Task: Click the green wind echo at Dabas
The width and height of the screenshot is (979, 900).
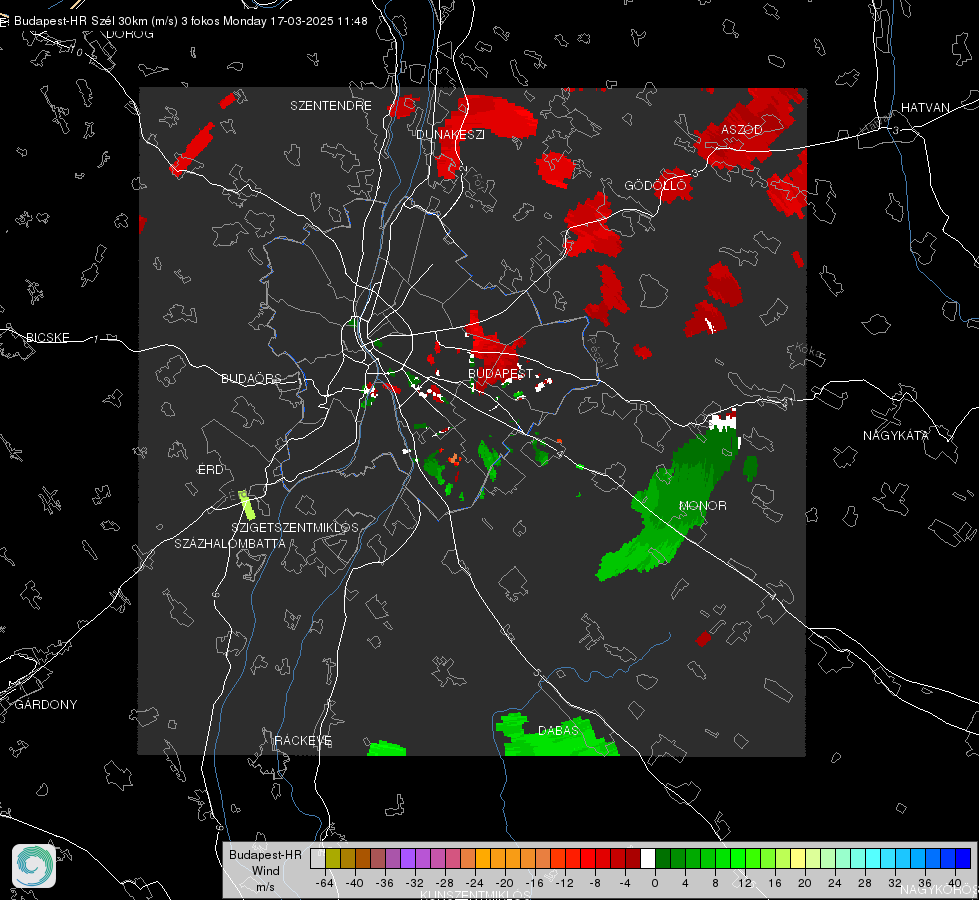Action: coord(556,736)
